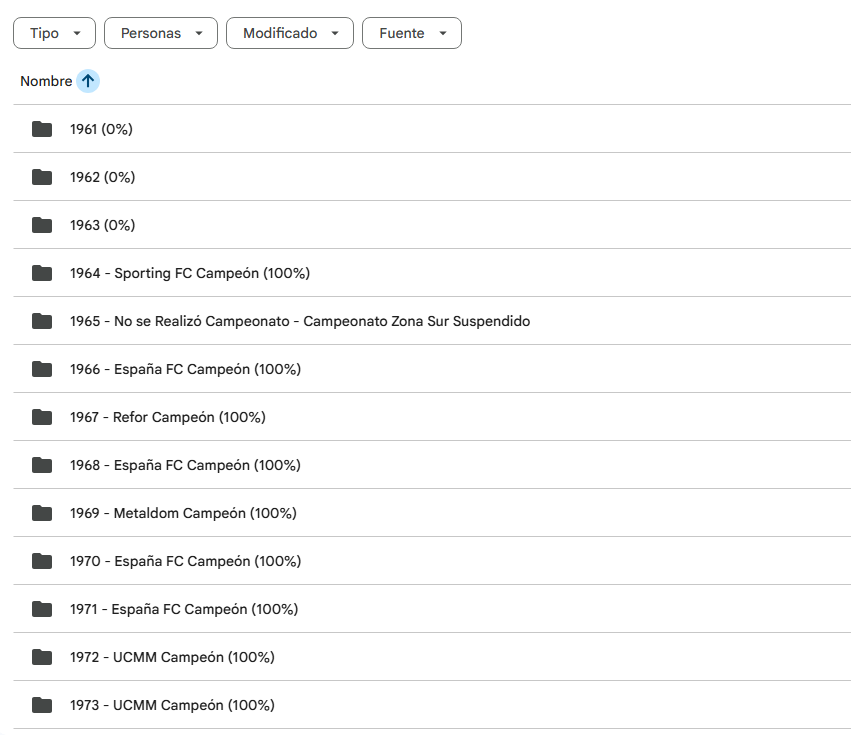Open the Fuente filter dropdown

[412, 33]
